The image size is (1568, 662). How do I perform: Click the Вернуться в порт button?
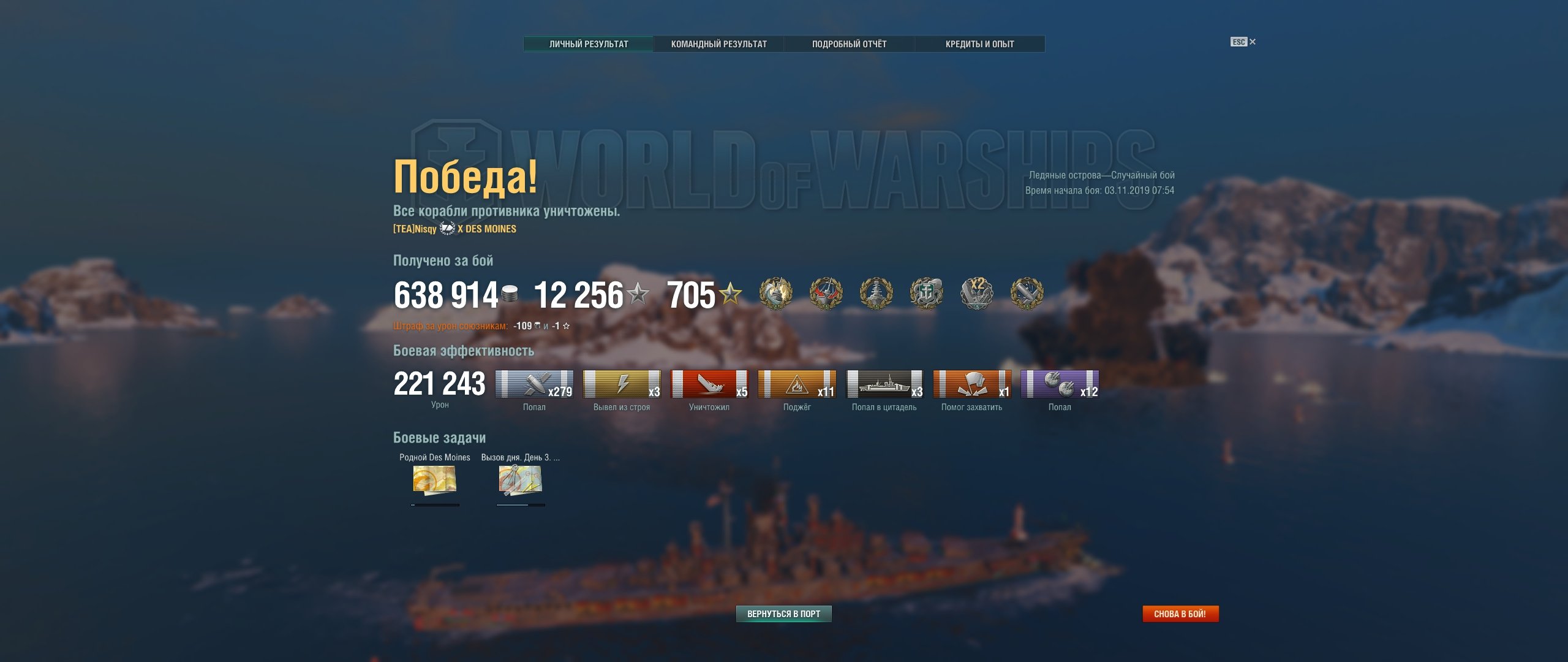783,614
